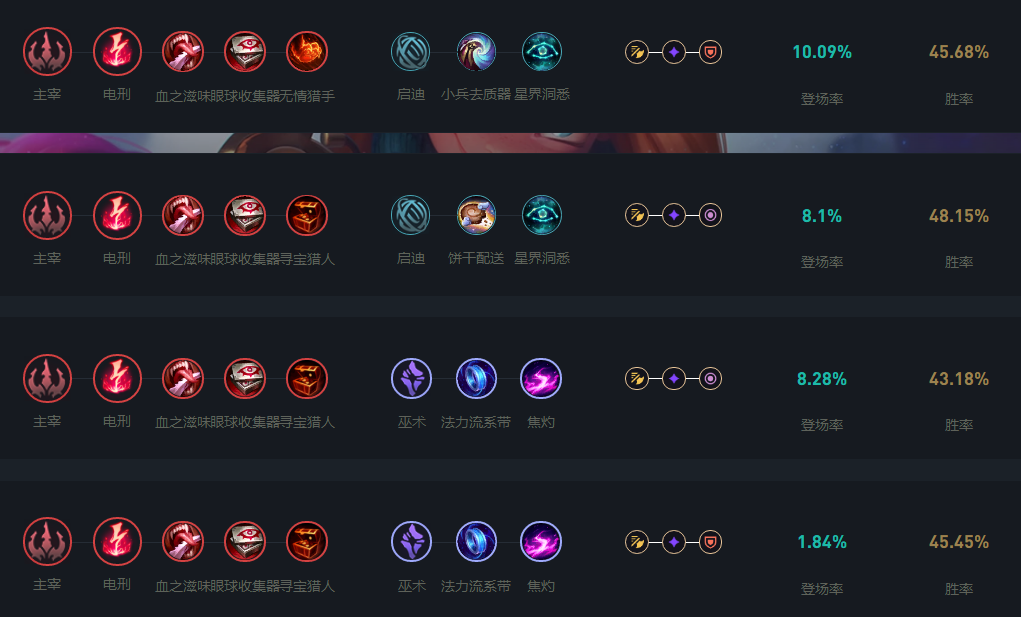
Task: Click 焦灼 rune icon in the 1.84% row
Action: tap(541, 541)
